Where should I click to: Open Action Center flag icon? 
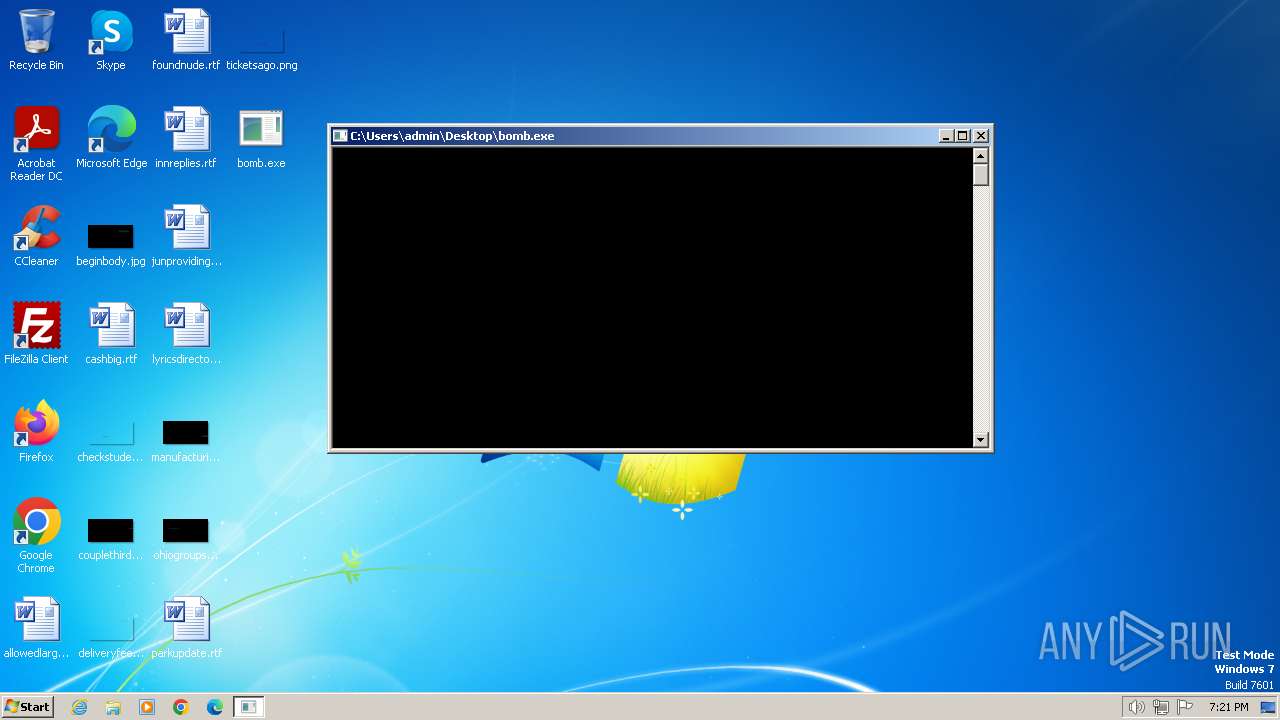pyautogui.click(x=1185, y=707)
